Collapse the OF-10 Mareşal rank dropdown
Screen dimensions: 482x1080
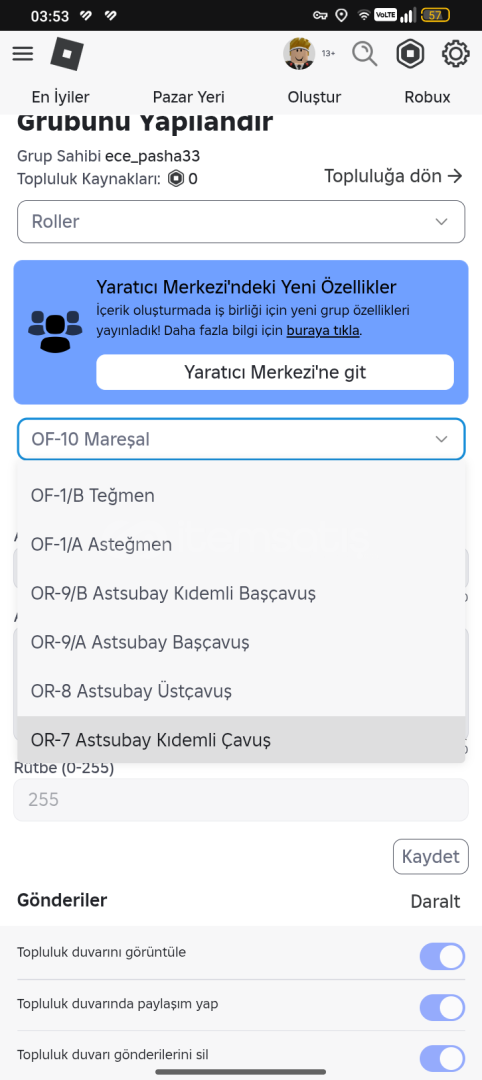coord(241,439)
